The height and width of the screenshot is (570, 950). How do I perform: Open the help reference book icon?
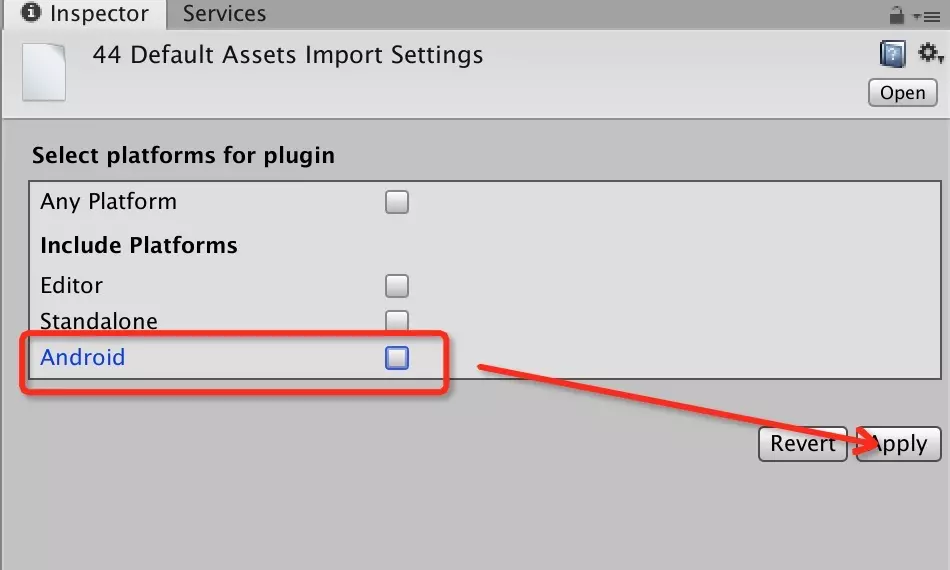pos(893,54)
